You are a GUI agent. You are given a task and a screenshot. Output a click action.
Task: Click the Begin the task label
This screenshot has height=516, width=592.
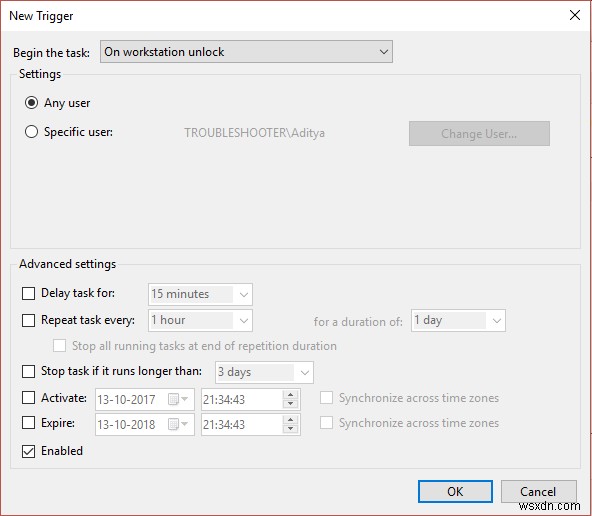pos(51,52)
